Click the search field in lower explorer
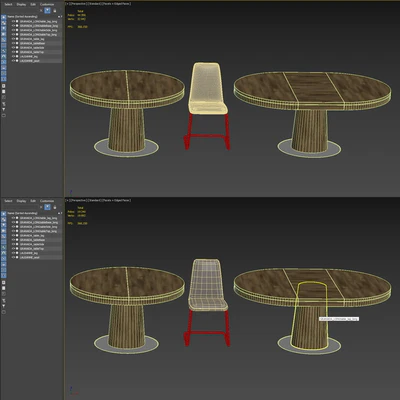400x400 pixels. pyautogui.click(x=22, y=207)
